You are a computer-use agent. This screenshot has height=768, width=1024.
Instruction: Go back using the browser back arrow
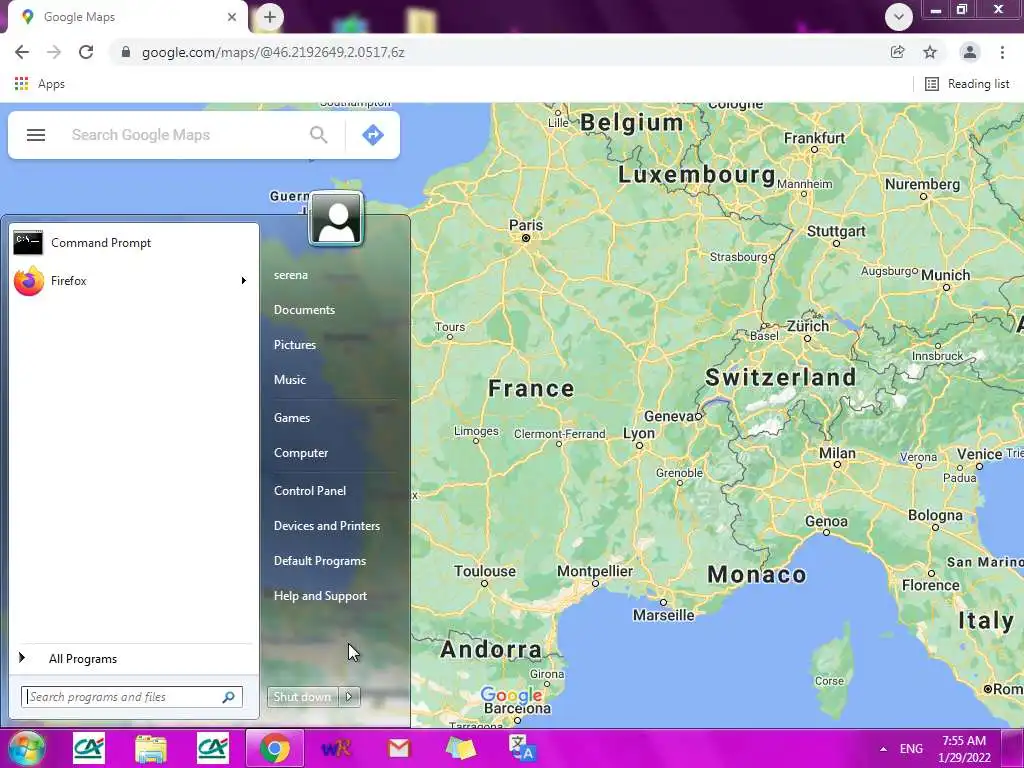tap(22, 52)
